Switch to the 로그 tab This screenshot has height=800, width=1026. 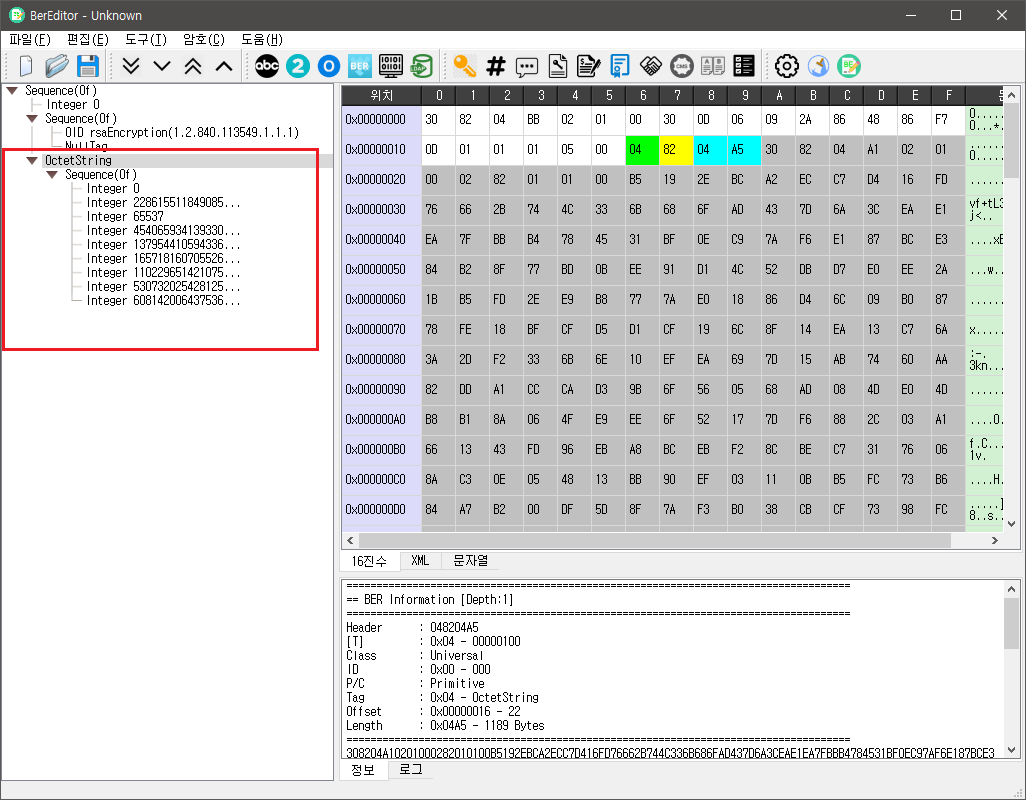coord(411,770)
